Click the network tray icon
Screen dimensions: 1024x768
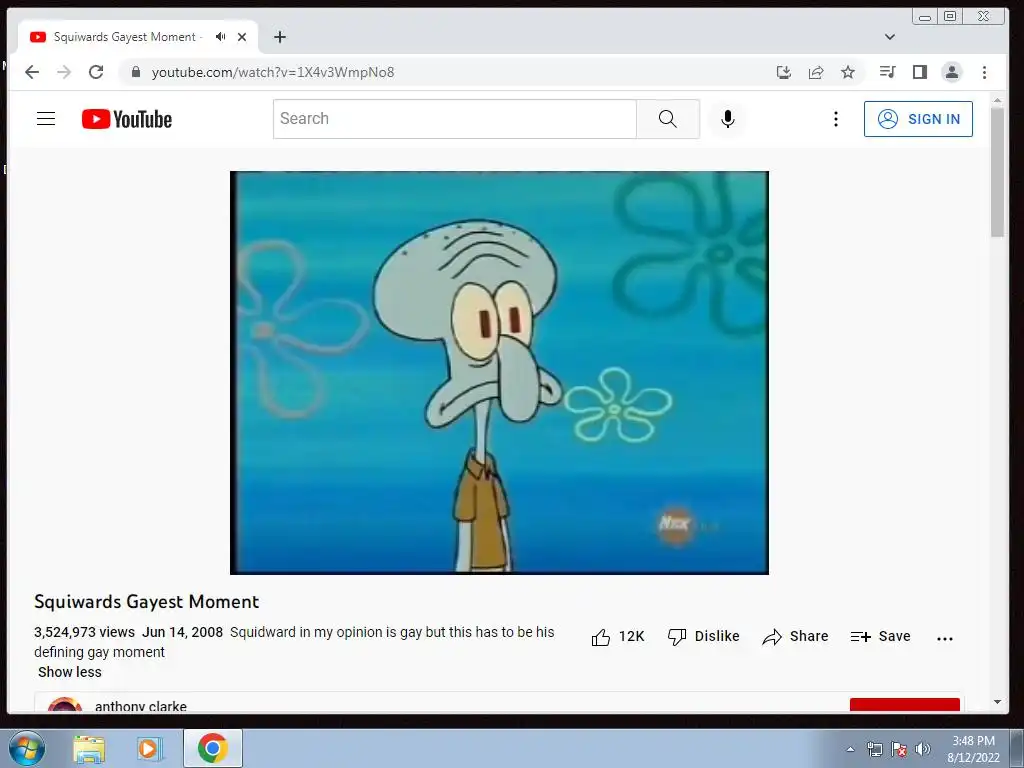pos(874,749)
